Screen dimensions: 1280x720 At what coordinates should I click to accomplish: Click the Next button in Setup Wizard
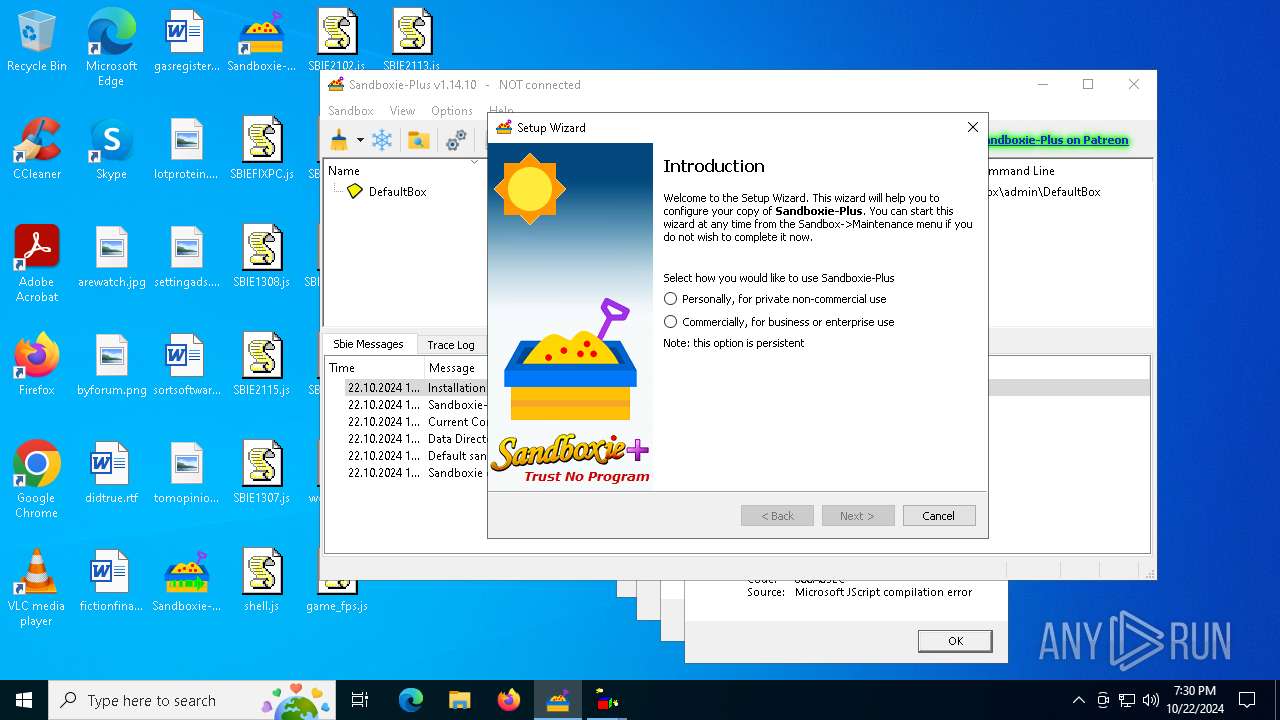pos(857,516)
